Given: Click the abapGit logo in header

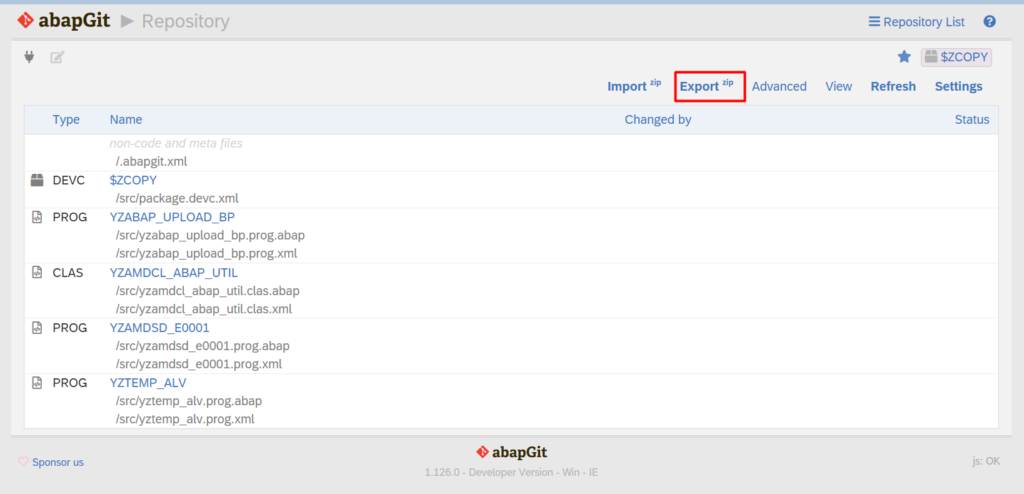Looking at the screenshot, I should click(x=63, y=20).
